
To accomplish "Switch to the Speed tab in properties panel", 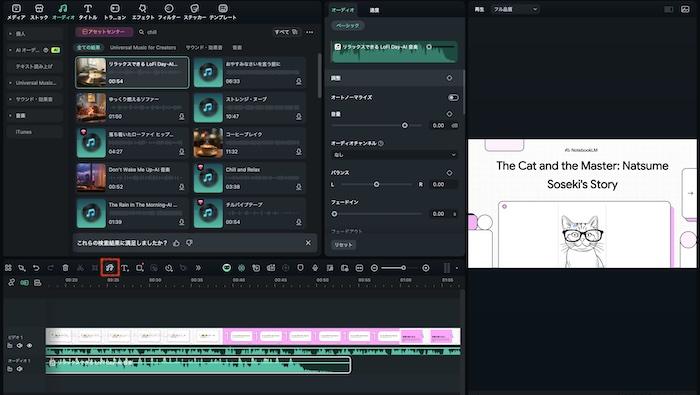I will (x=374, y=10).
